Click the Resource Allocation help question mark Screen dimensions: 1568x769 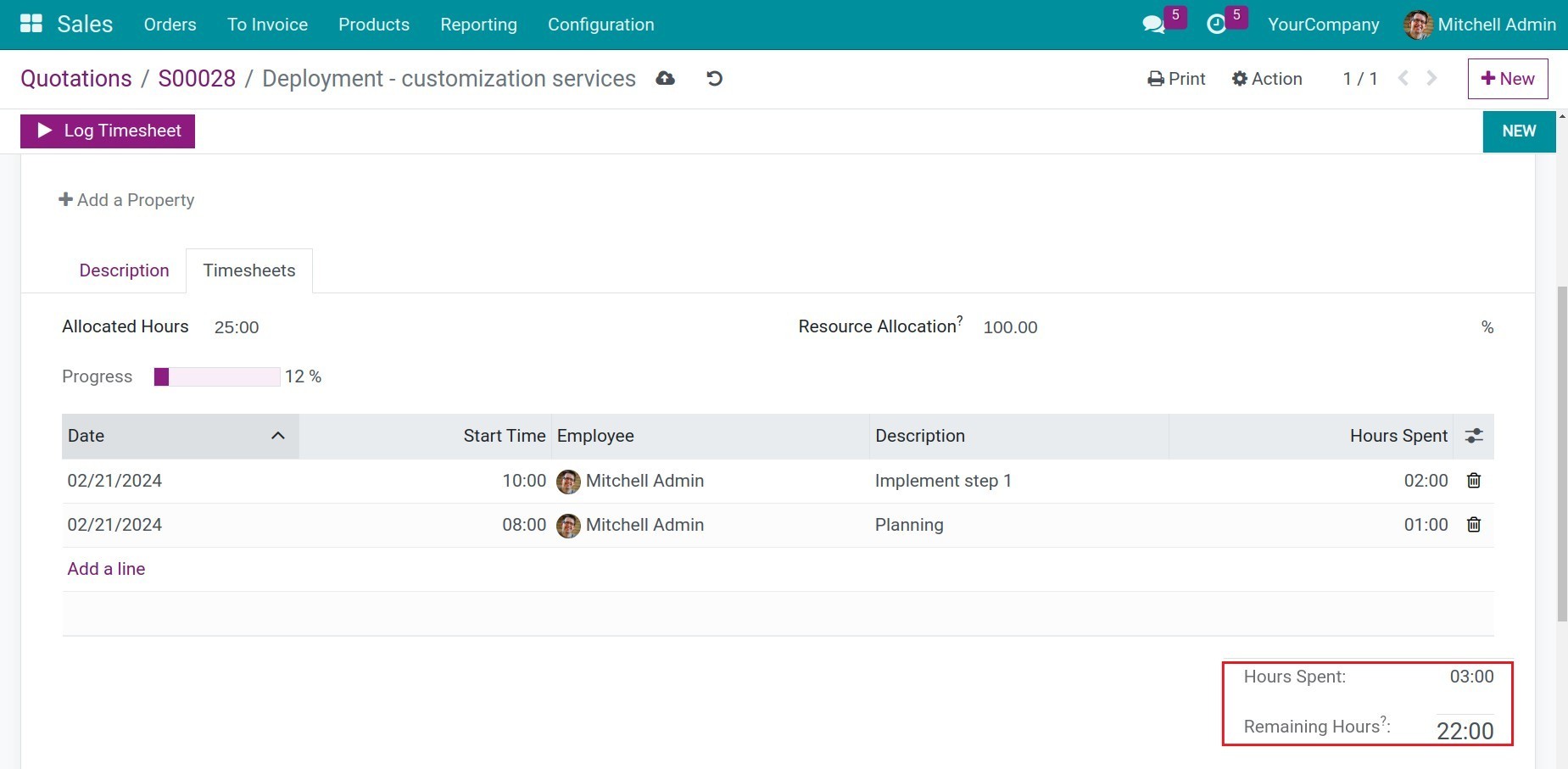[960, 320]
